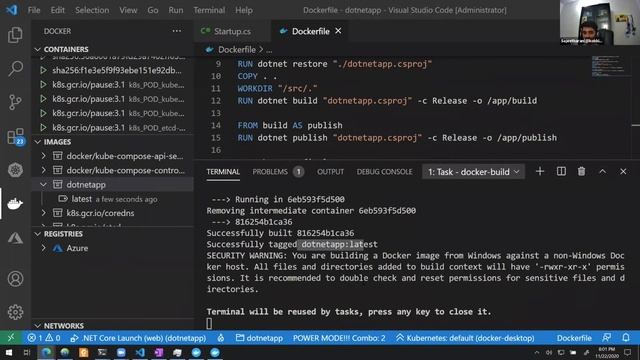The image size is (640, 360).
Task: Open the Help menu
Action: tap(244, 10)
